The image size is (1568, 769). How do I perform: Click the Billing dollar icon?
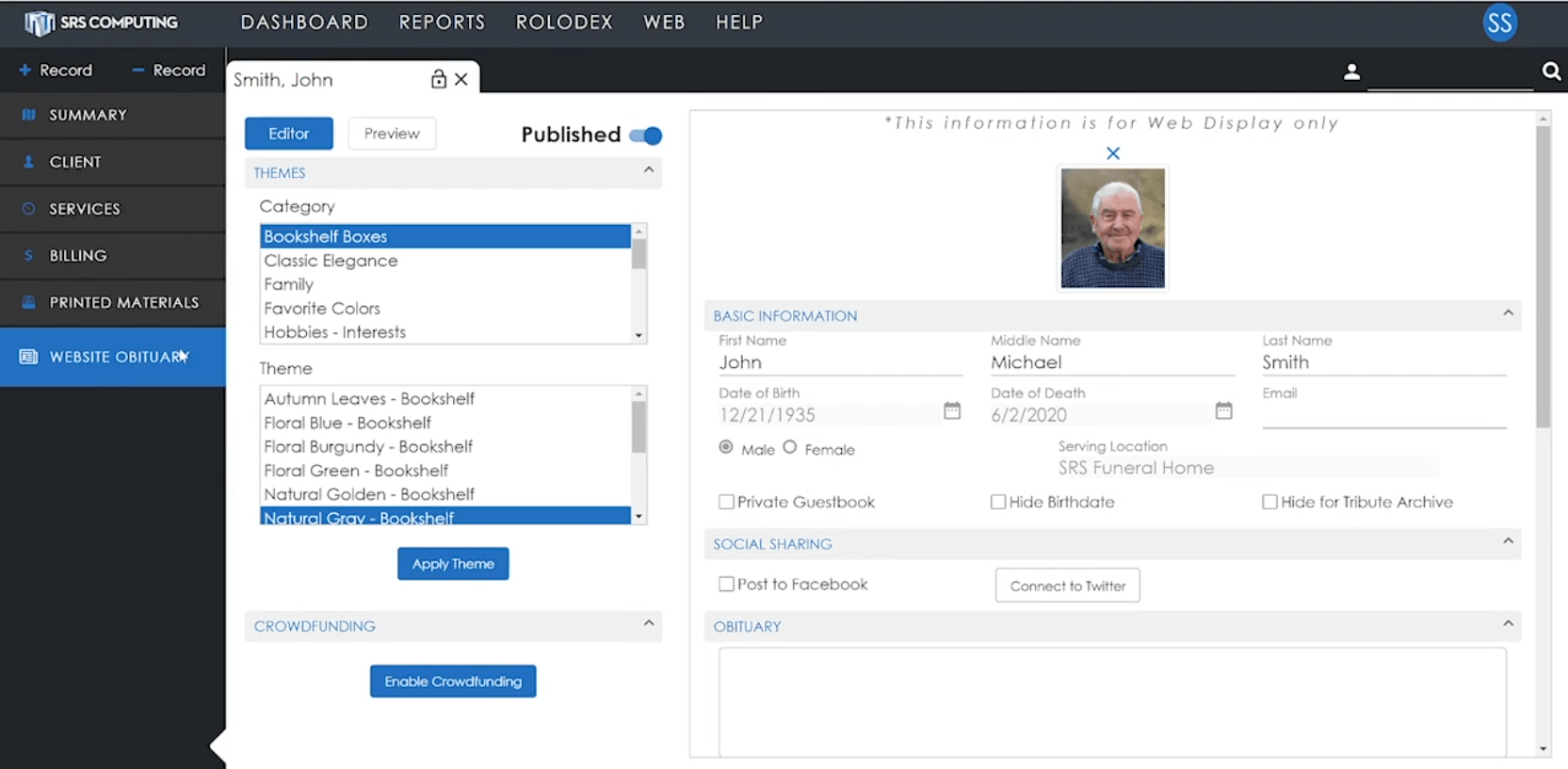[28, 255]
